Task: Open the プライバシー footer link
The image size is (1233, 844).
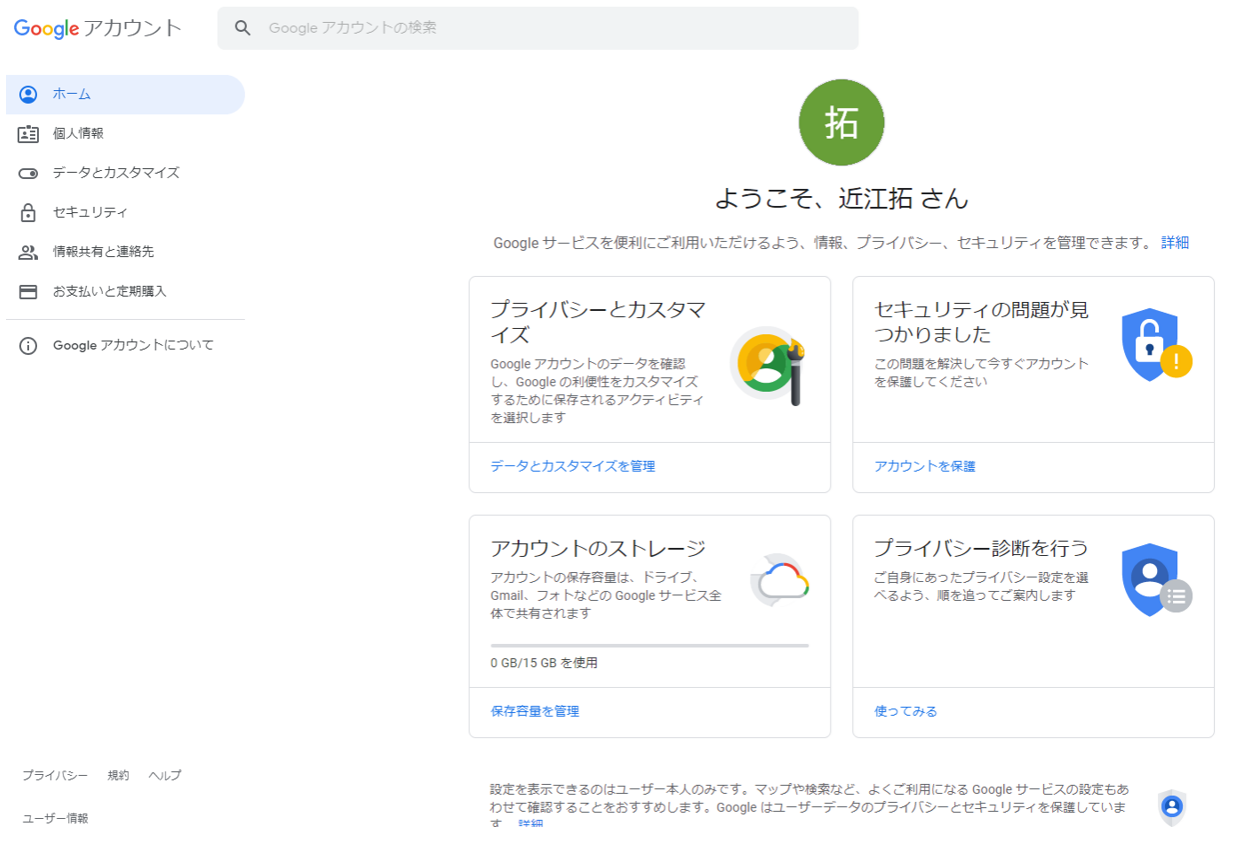Action: click(x=55, y=776)
